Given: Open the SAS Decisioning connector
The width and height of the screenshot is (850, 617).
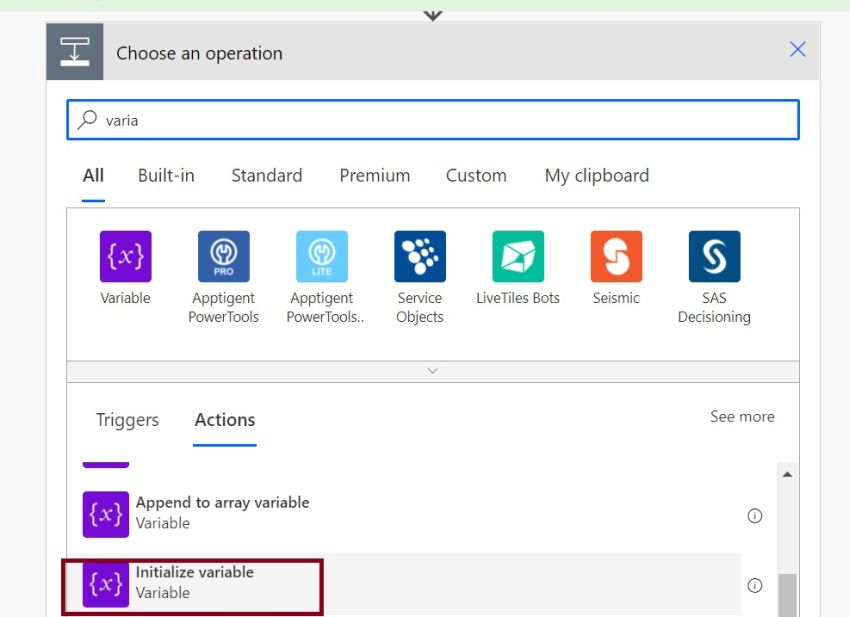Looking at the screenshot, I should (714, 255).
